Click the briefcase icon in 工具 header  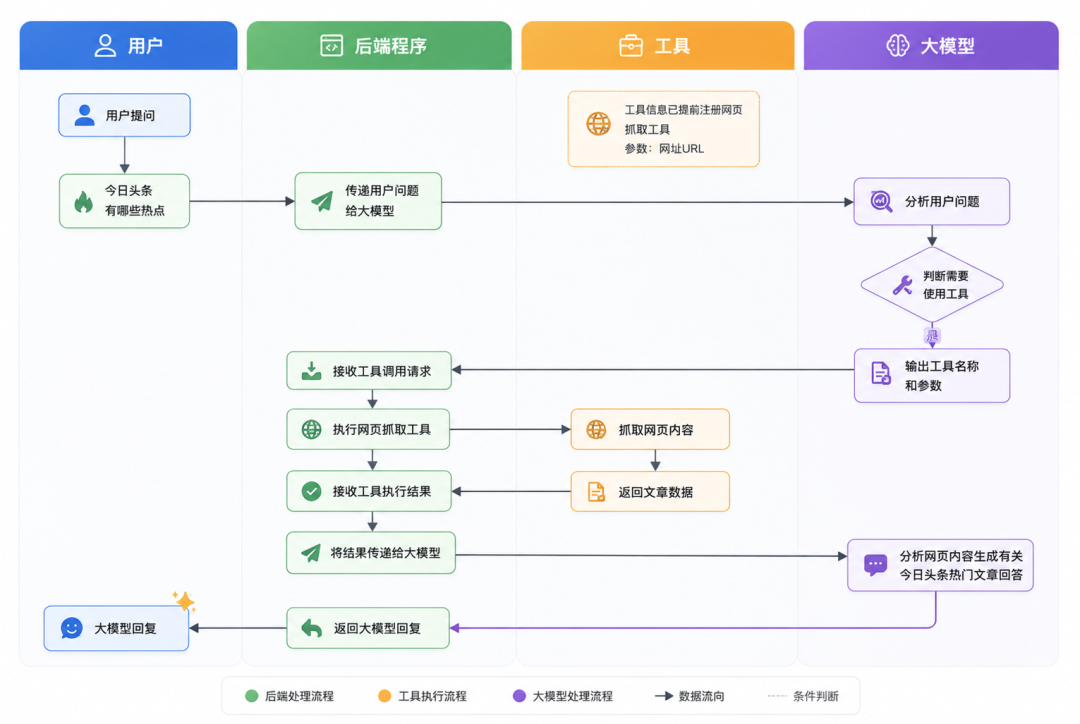point(630,45)
